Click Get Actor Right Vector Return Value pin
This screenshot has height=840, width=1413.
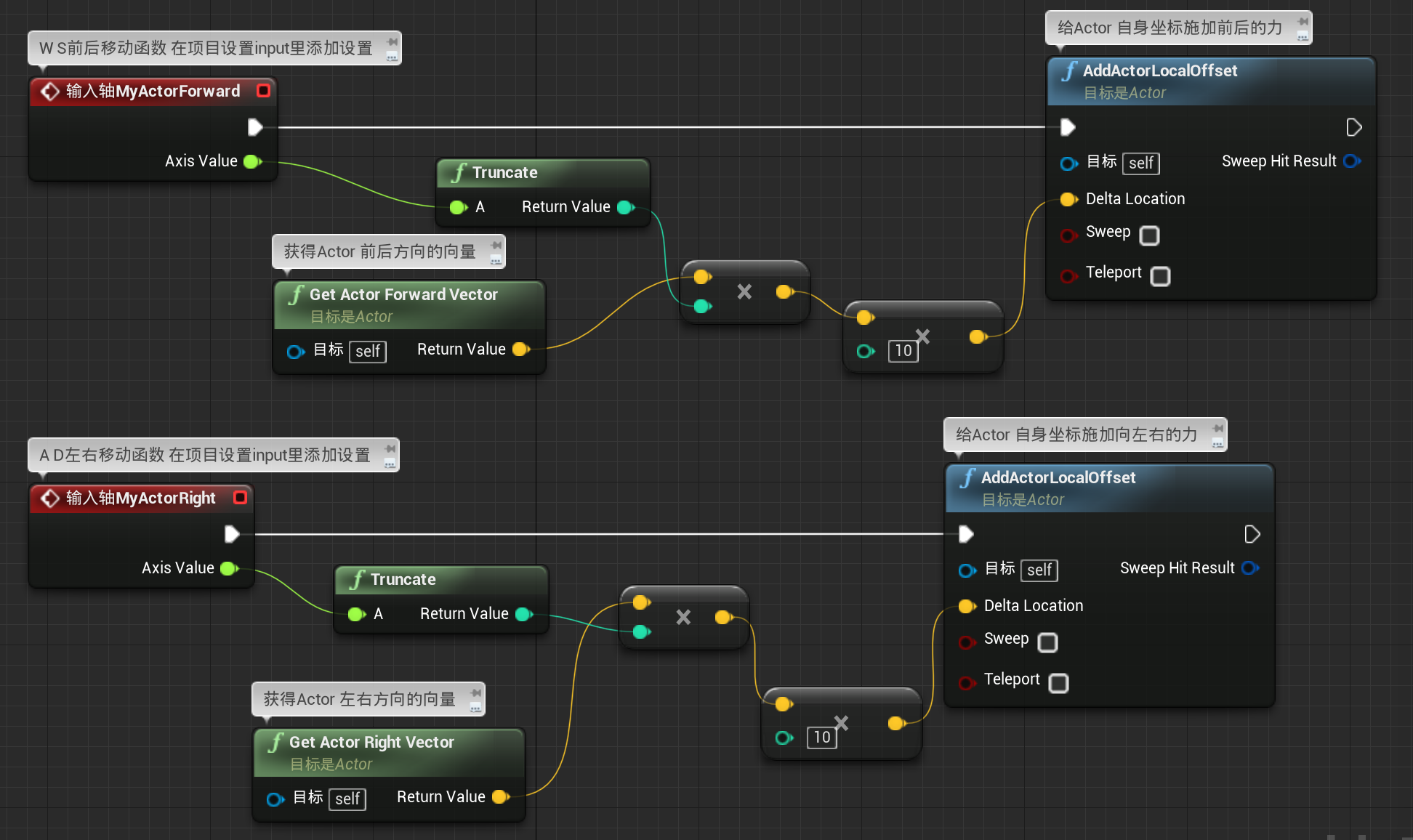tap(500, 797)
